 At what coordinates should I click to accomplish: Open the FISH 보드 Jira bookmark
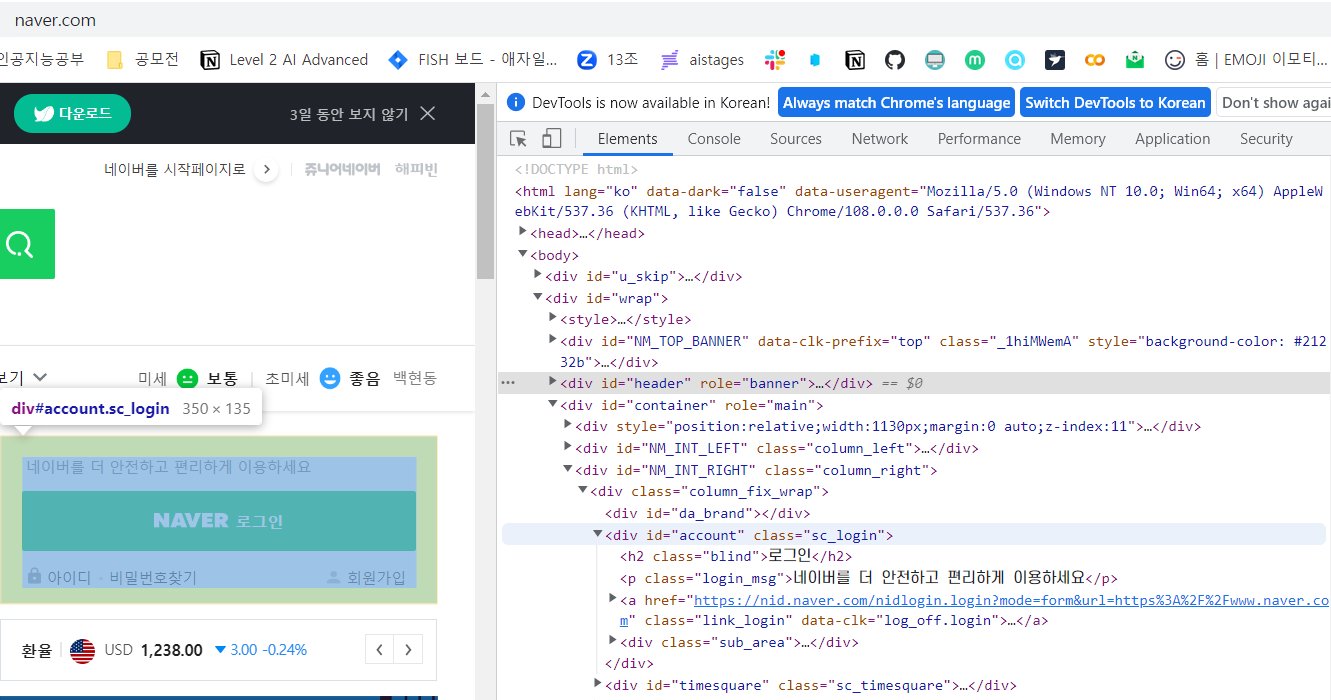point(472,60)
